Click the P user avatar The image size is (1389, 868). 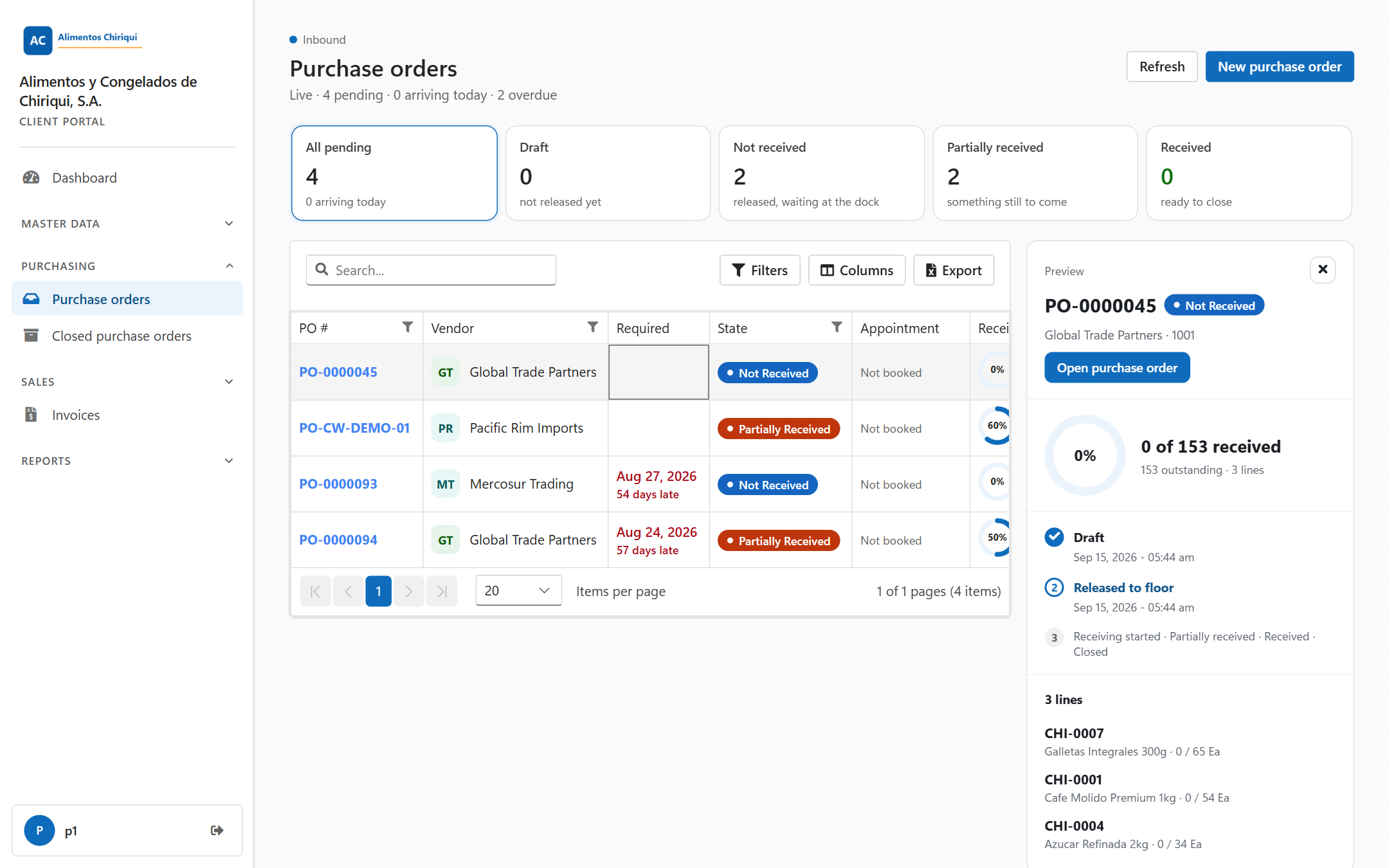click(x=39, y=830)
